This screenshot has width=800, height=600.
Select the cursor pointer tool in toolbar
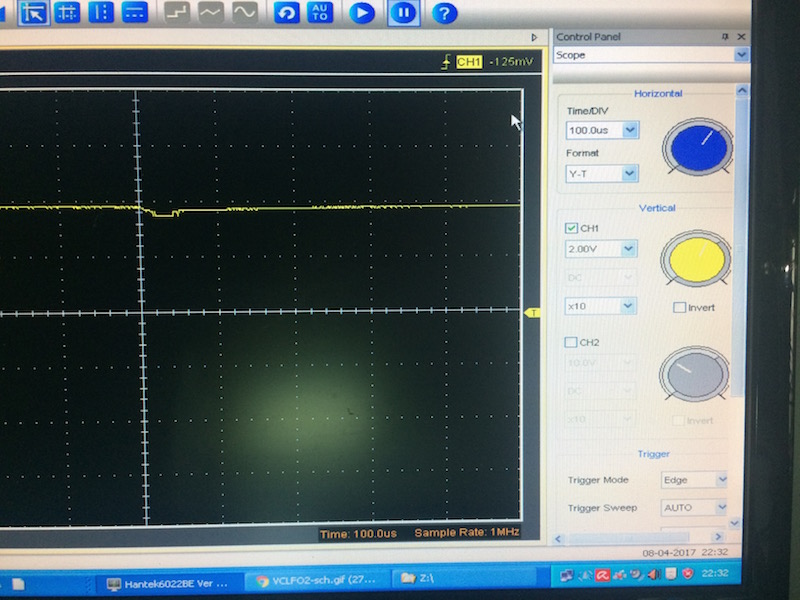34,13
